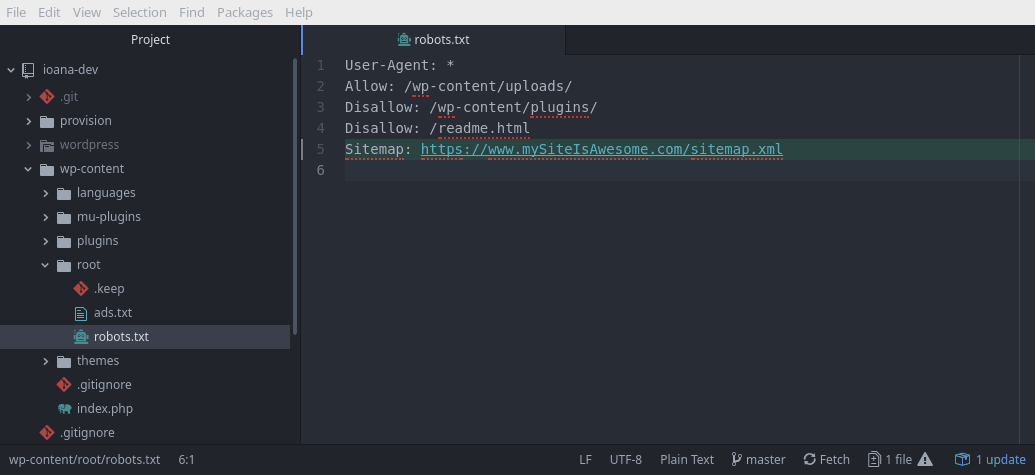Click the Fetch sync icon

point(809,459)
